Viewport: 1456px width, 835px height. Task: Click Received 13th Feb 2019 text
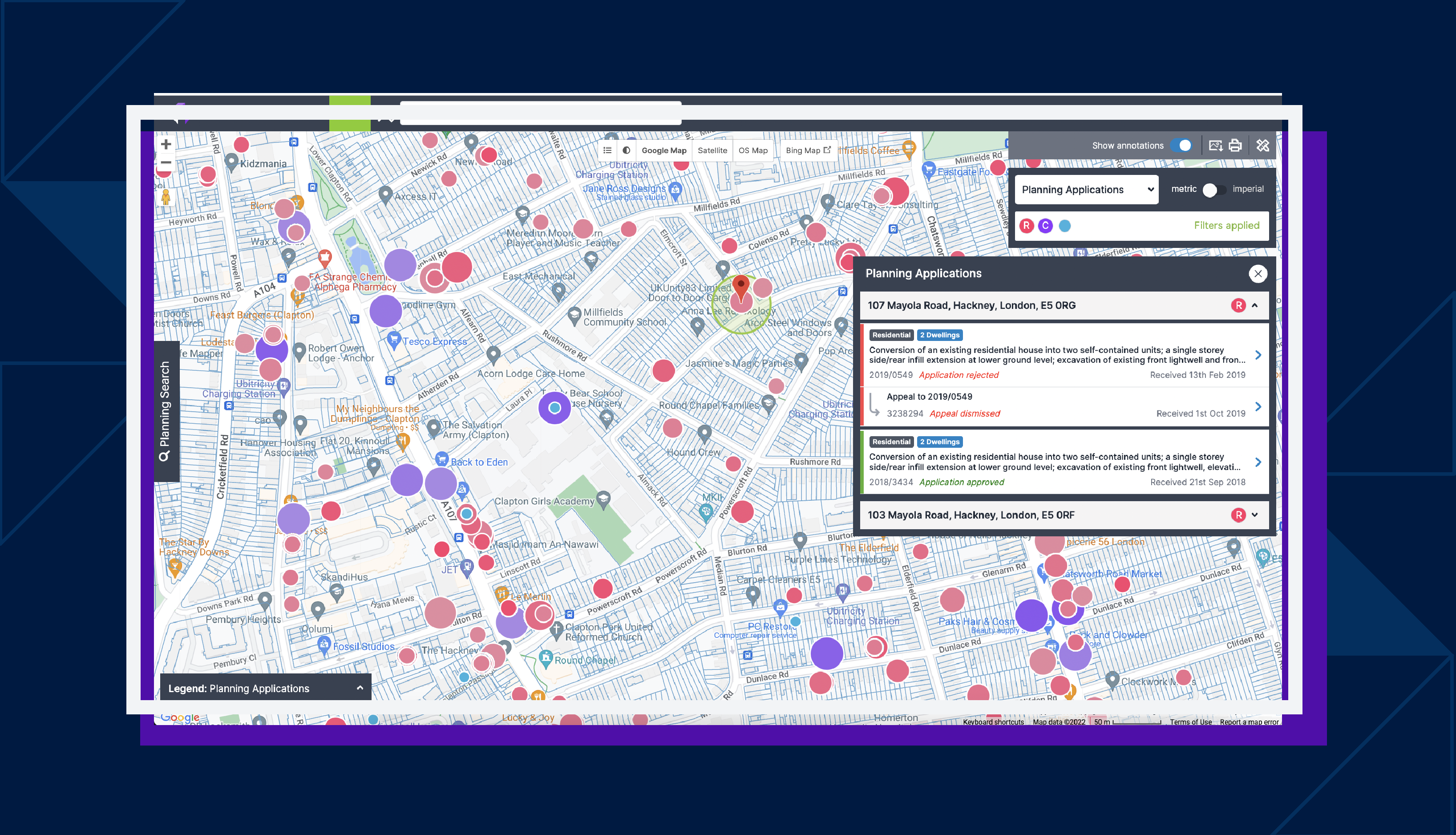click(1197, 375)
